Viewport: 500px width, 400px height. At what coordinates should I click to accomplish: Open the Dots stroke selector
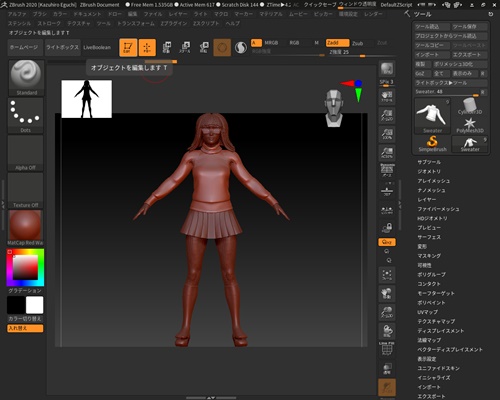click(26, 115)
